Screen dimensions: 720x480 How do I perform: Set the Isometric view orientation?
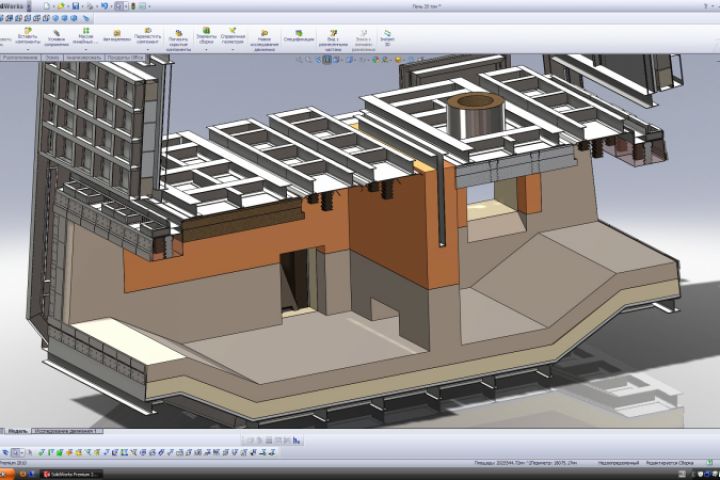pos(55,18)
